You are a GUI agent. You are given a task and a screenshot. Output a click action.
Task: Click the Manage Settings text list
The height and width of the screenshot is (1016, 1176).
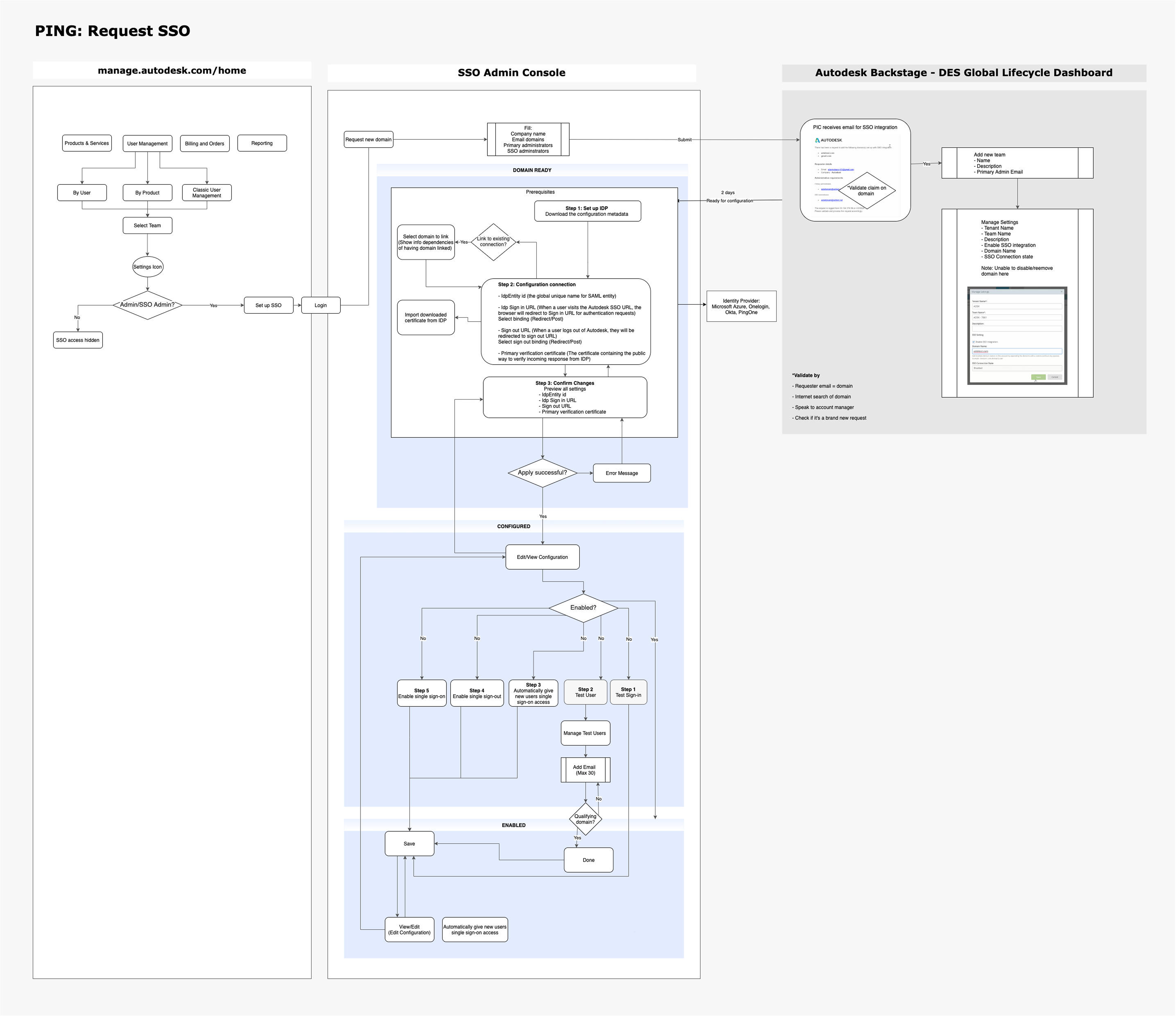click(x=1017, y=248)
